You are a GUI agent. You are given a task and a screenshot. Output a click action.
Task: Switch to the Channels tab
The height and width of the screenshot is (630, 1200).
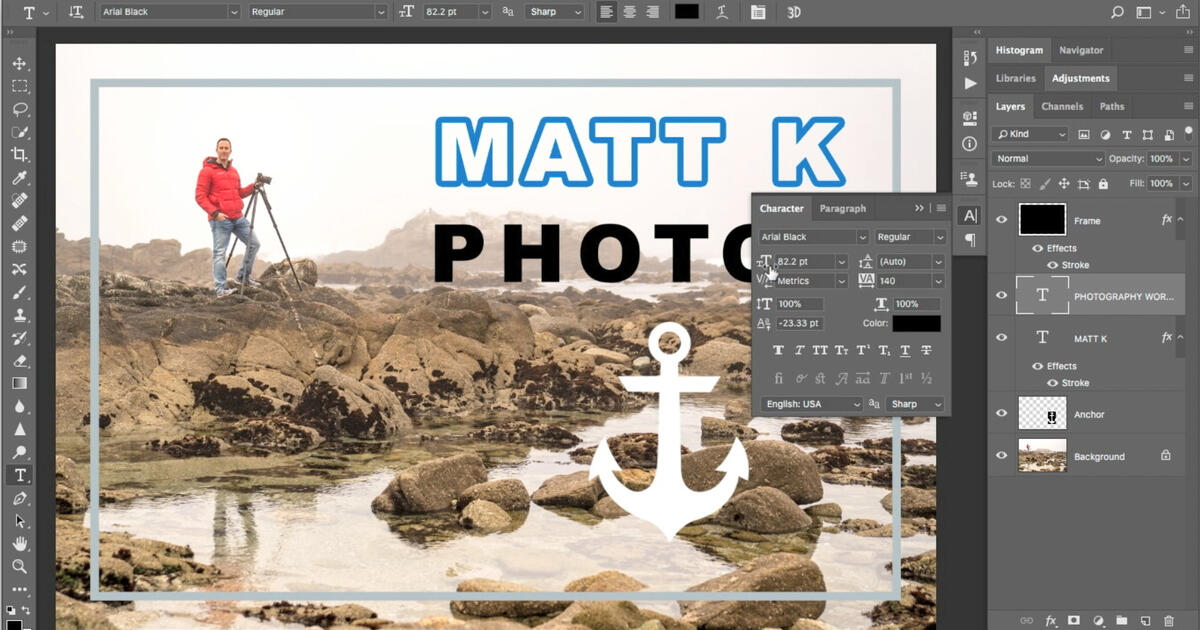tap(1062, 106)
